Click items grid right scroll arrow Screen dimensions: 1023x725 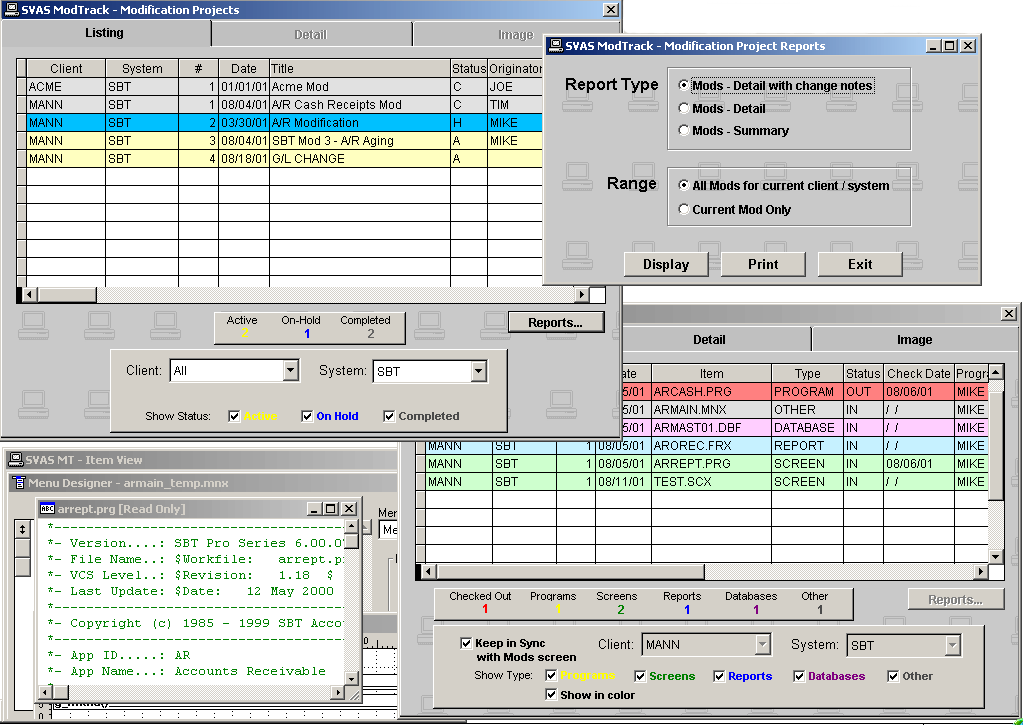tap(981, 572)
